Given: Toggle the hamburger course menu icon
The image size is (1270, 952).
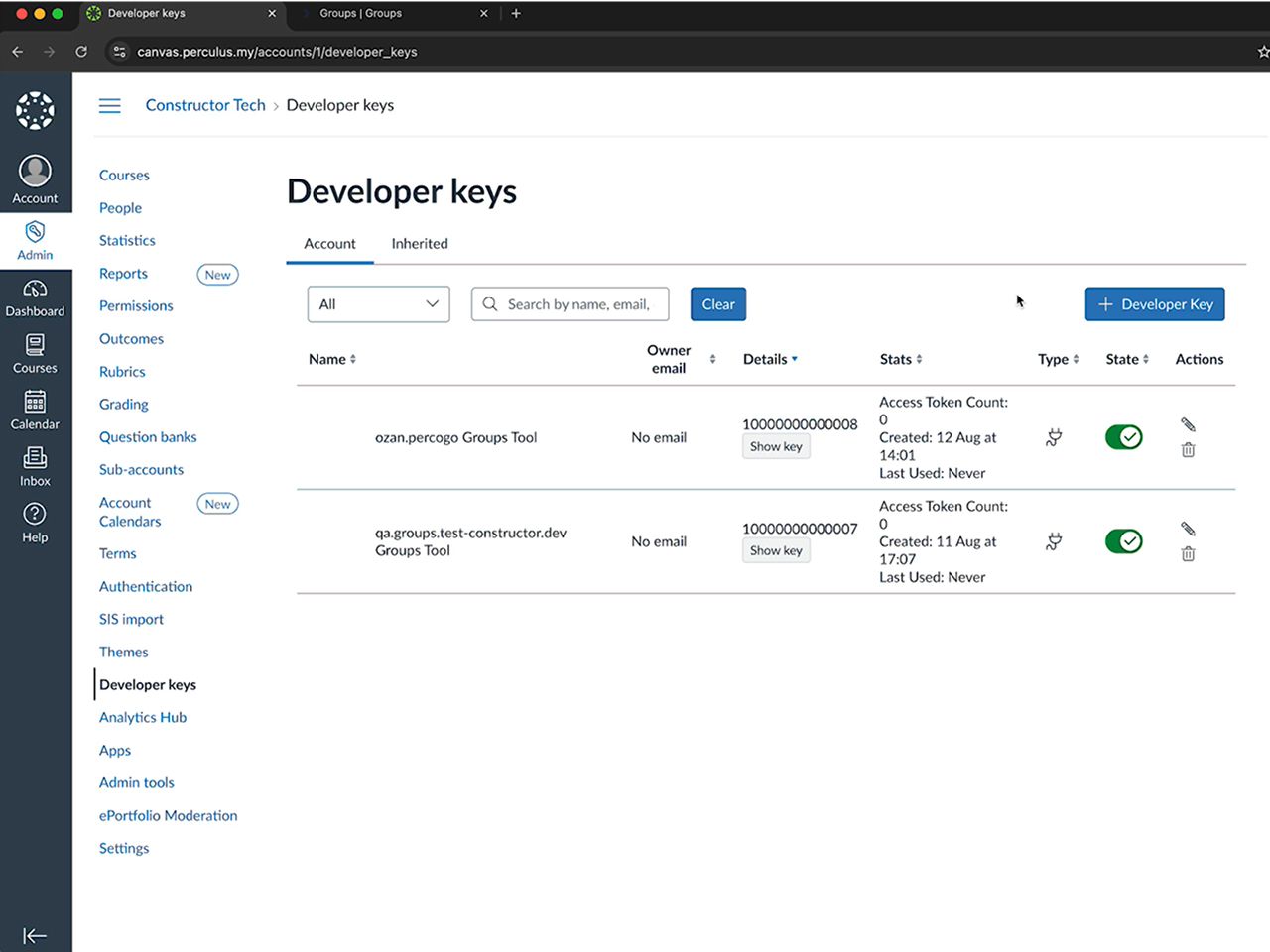Looking at the screenshot, I should point(110,106).
